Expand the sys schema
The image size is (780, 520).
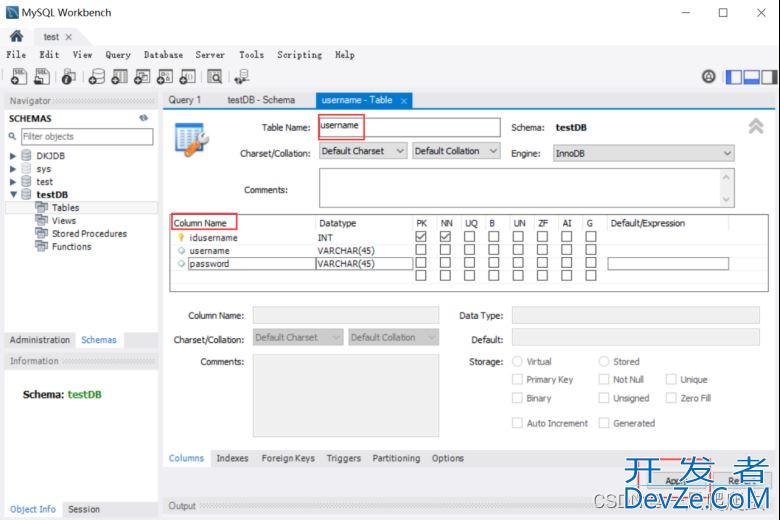click(x=13, y=169)
